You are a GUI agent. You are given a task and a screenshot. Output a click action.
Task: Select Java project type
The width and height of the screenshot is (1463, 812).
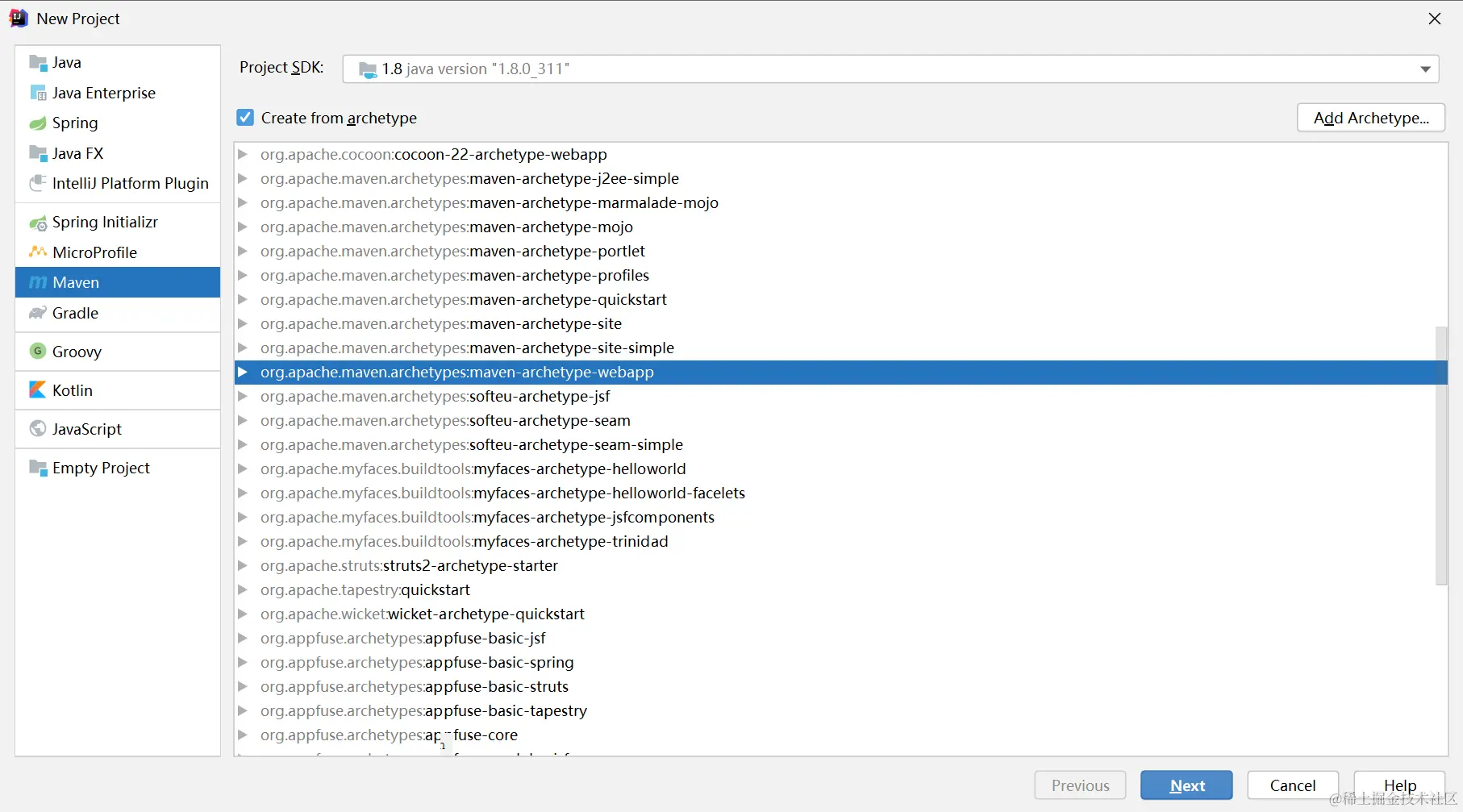point(118,63)
